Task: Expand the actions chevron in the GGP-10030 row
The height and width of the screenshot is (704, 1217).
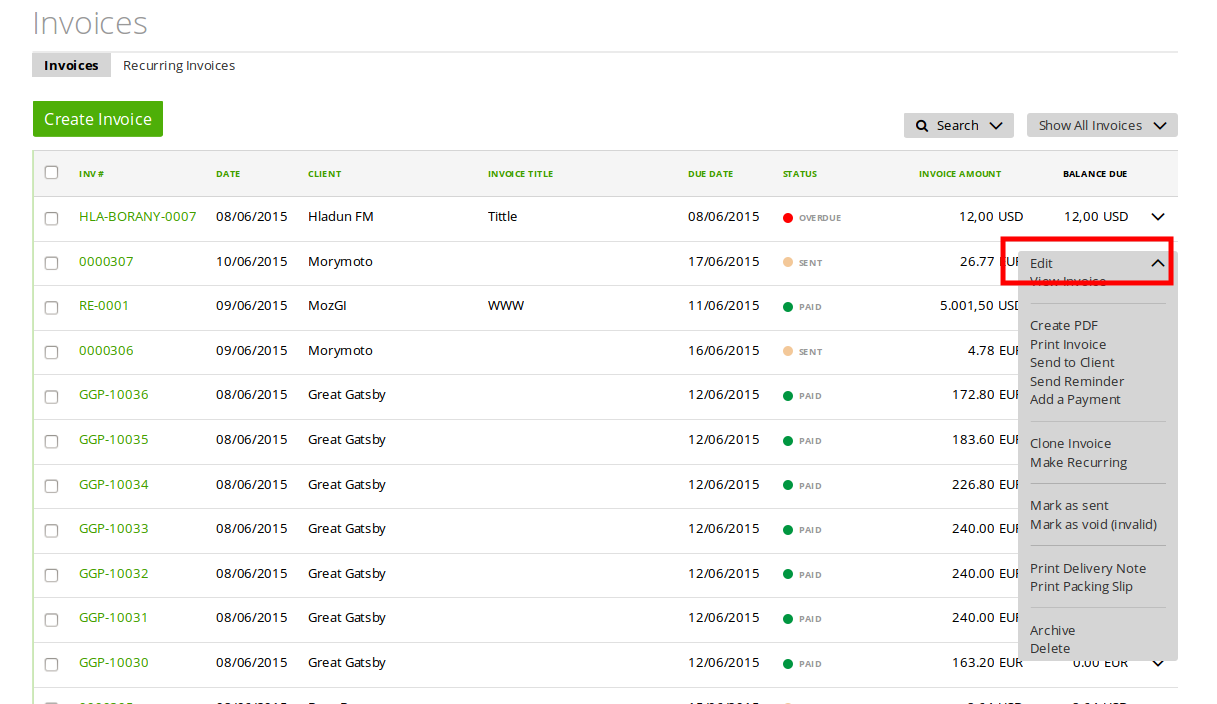Action: point(1158,663)
